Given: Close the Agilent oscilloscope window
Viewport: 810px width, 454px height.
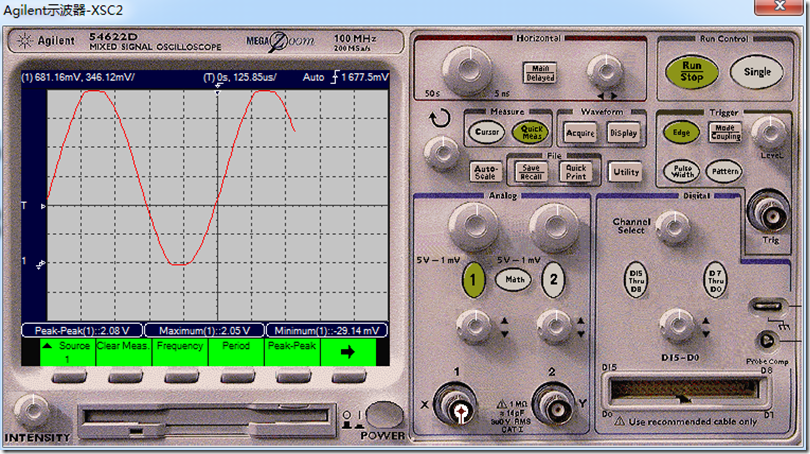Looking at the screenshot, I should point(779,6).
